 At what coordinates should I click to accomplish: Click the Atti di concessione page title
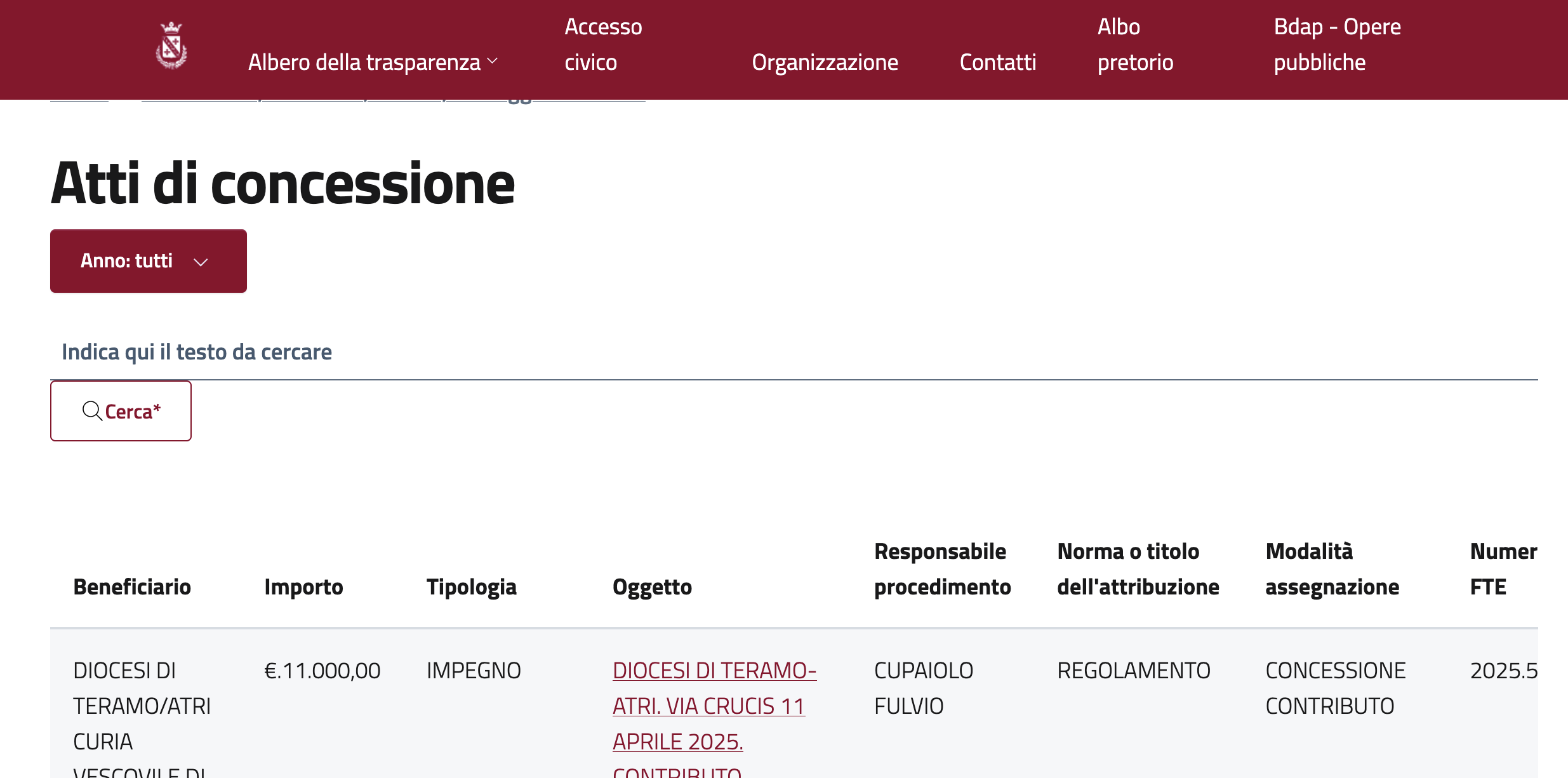click(x=283, y=185)
